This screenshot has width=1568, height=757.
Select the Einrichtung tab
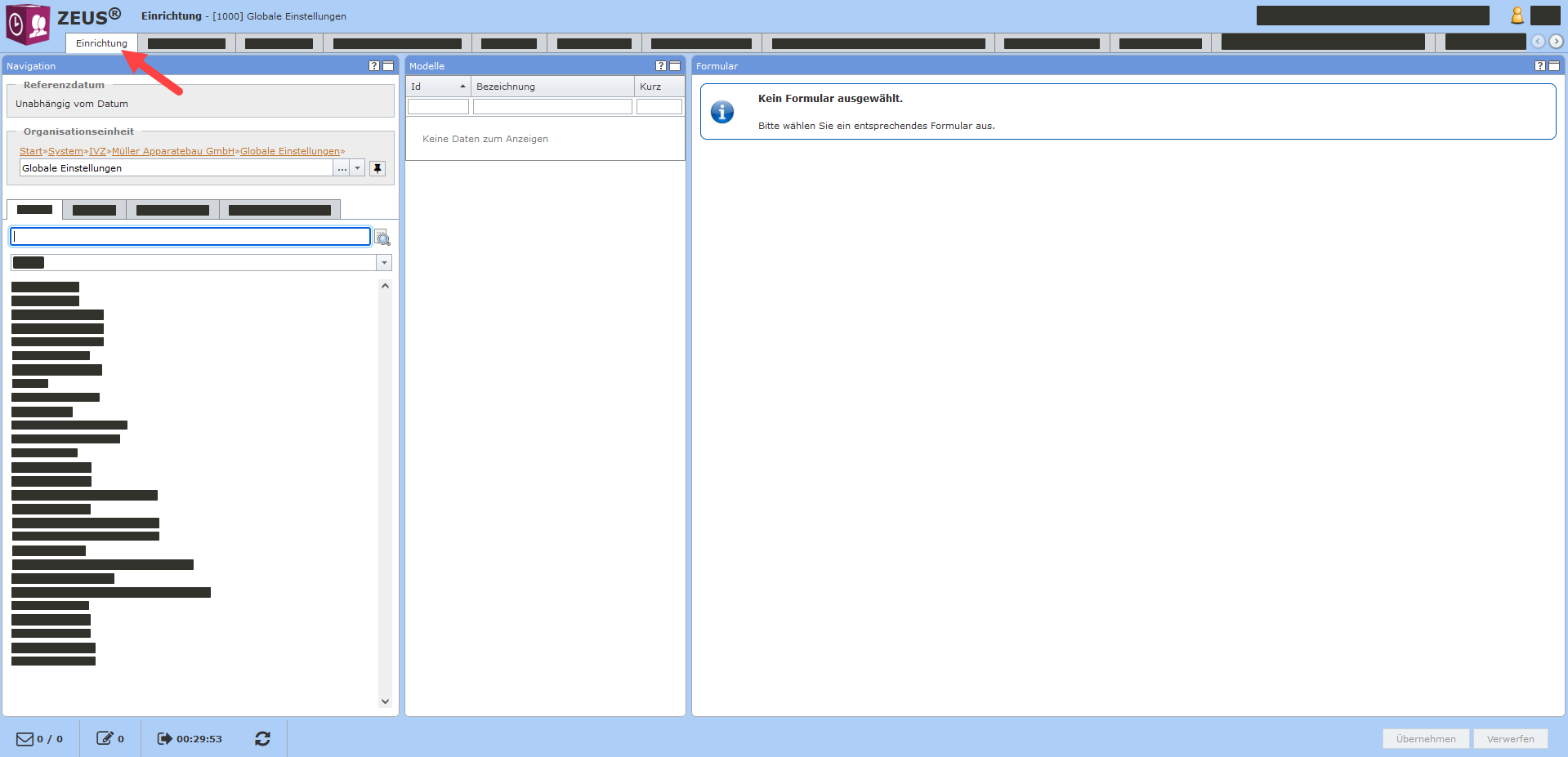[x=101, y=43]
